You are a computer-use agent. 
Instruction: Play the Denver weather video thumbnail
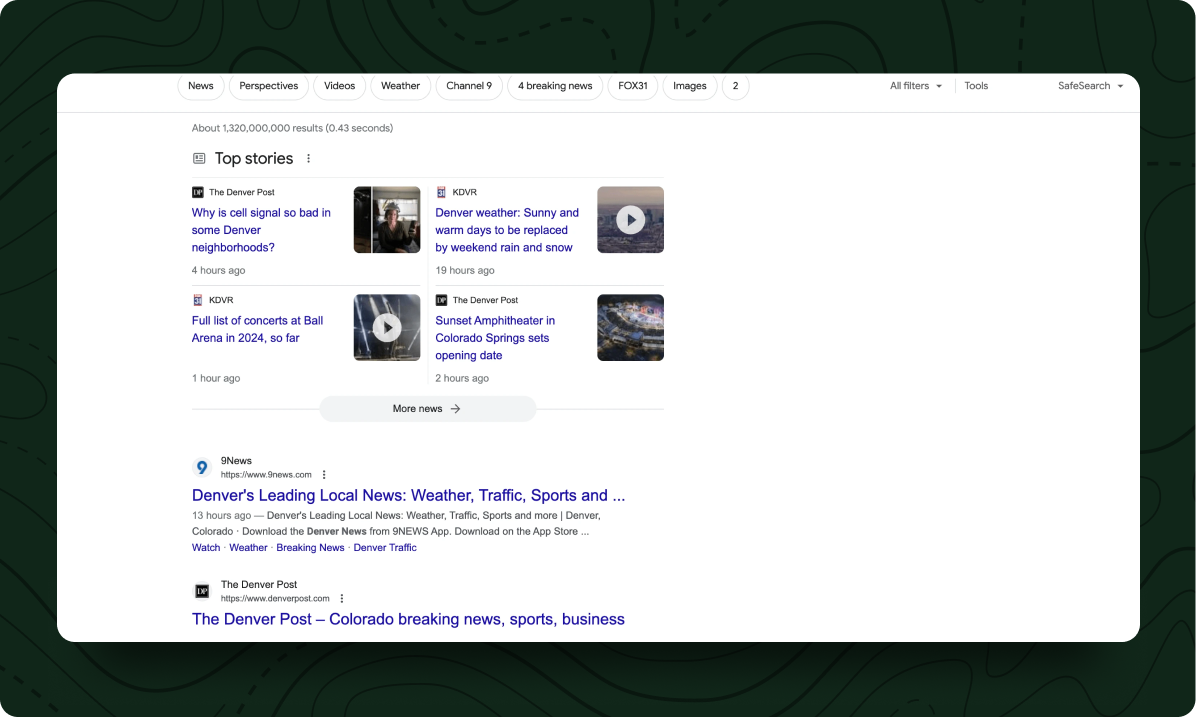[630, 220]
